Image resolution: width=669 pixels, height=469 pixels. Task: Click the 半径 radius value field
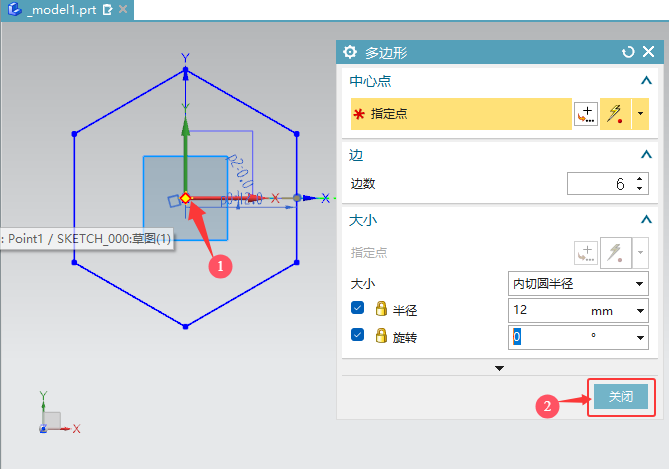550,311
